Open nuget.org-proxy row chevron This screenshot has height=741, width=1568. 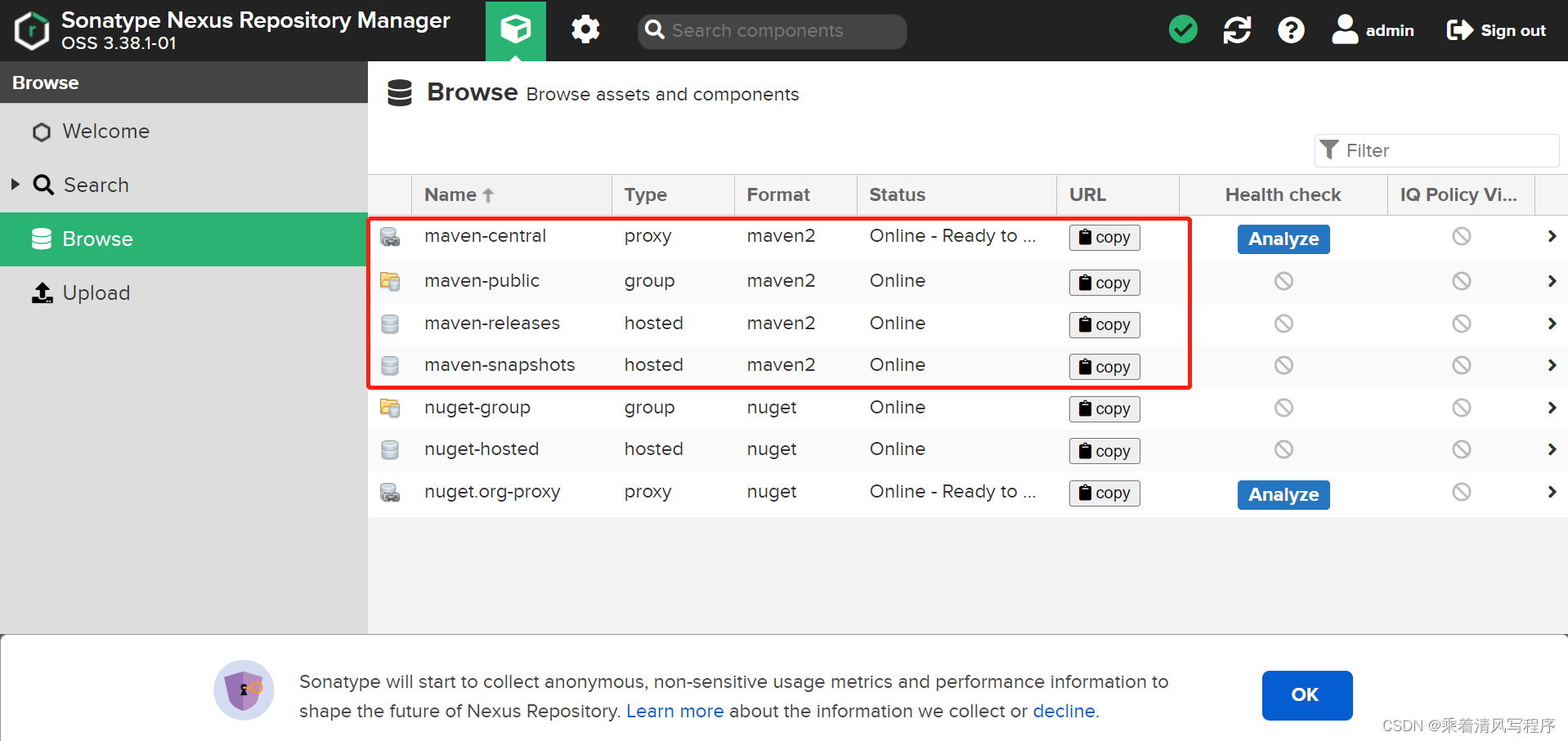click(1552, 492)
